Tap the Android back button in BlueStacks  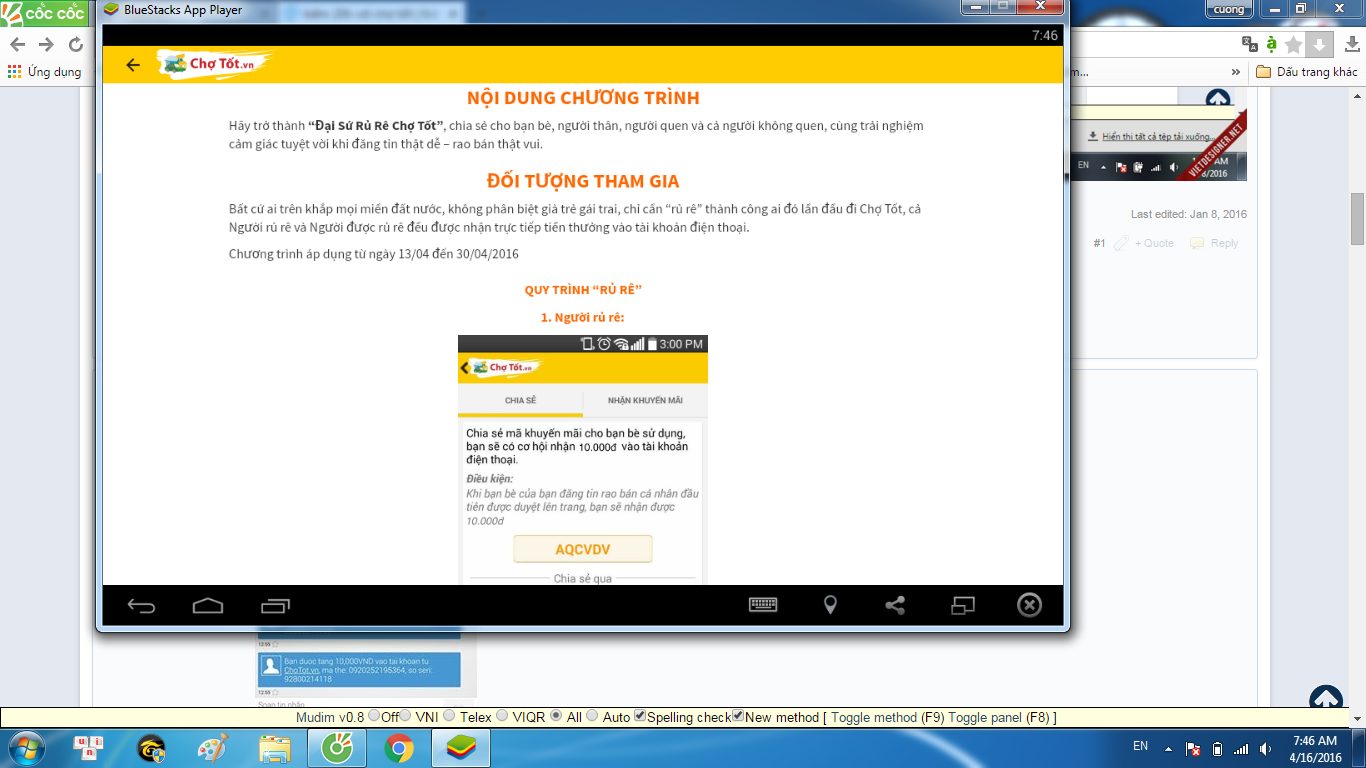pos(141,605)
